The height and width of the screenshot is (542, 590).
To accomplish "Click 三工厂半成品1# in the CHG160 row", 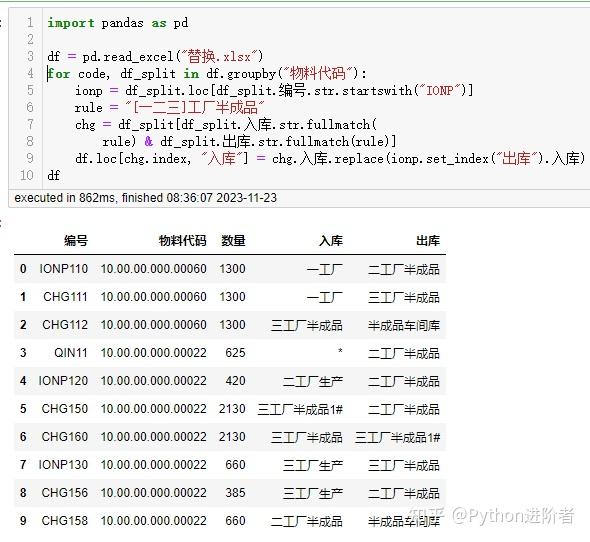I will click(397, 437).
